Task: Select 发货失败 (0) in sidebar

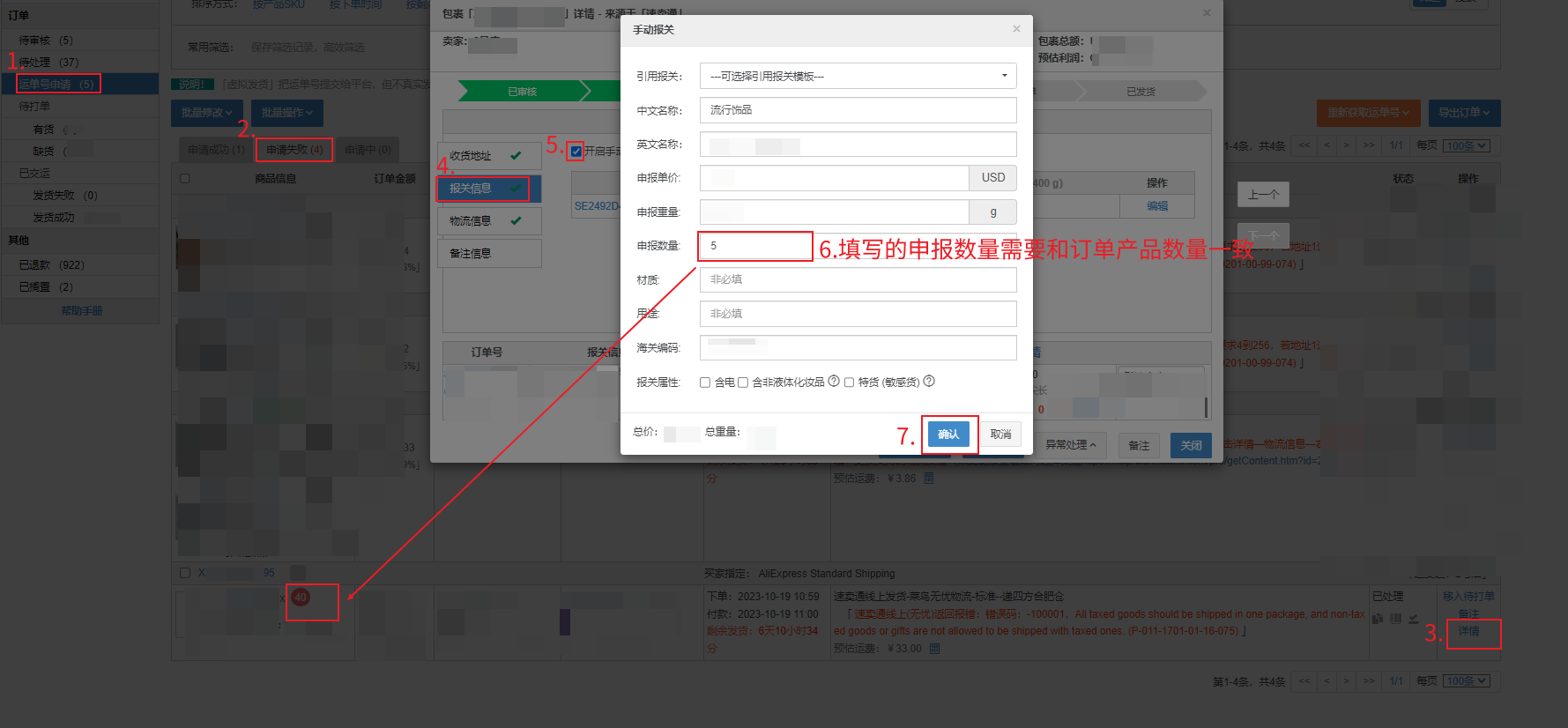Action: click(80, 196)
